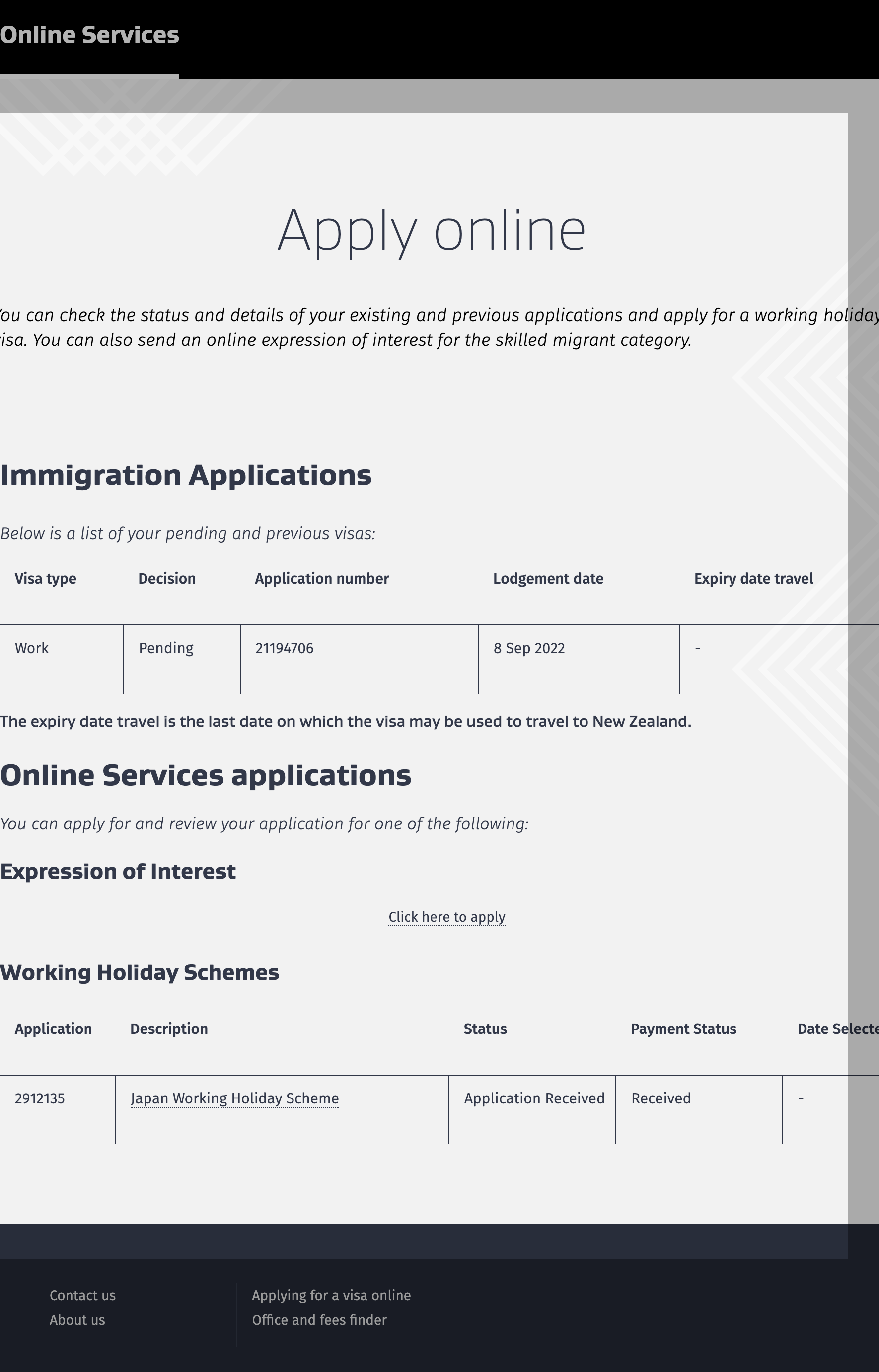The width and height of the screenshot is (879, 1372).
Task: Click the Payment Status column header
Action: coord(683,1029)
